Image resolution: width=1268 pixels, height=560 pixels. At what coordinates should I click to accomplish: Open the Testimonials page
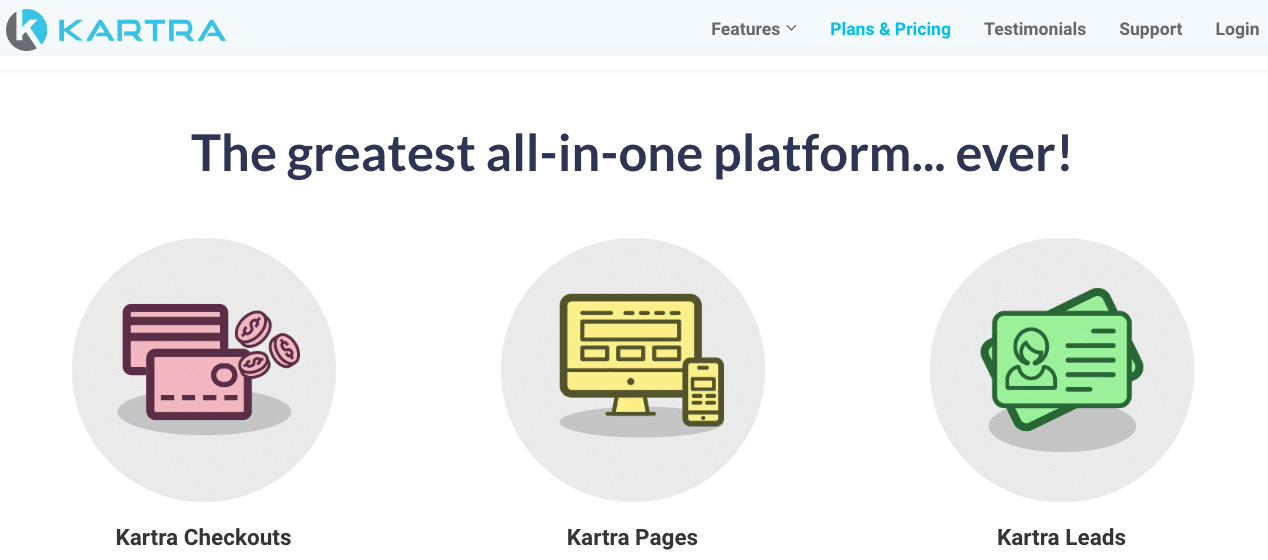click(x=1035, y=29)
